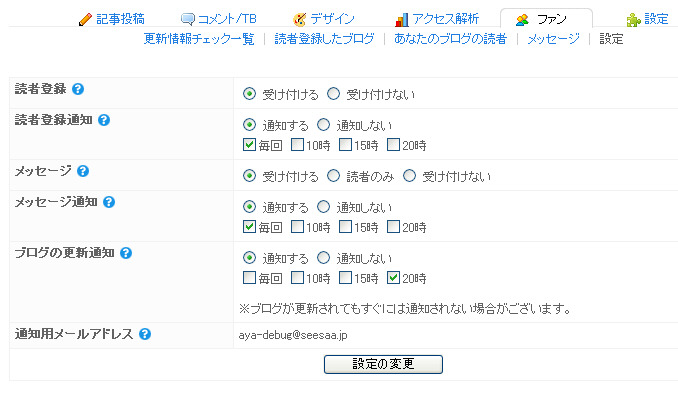
Task: Click the コメント/TB speech bubble icon
Action: pos(188,19)
